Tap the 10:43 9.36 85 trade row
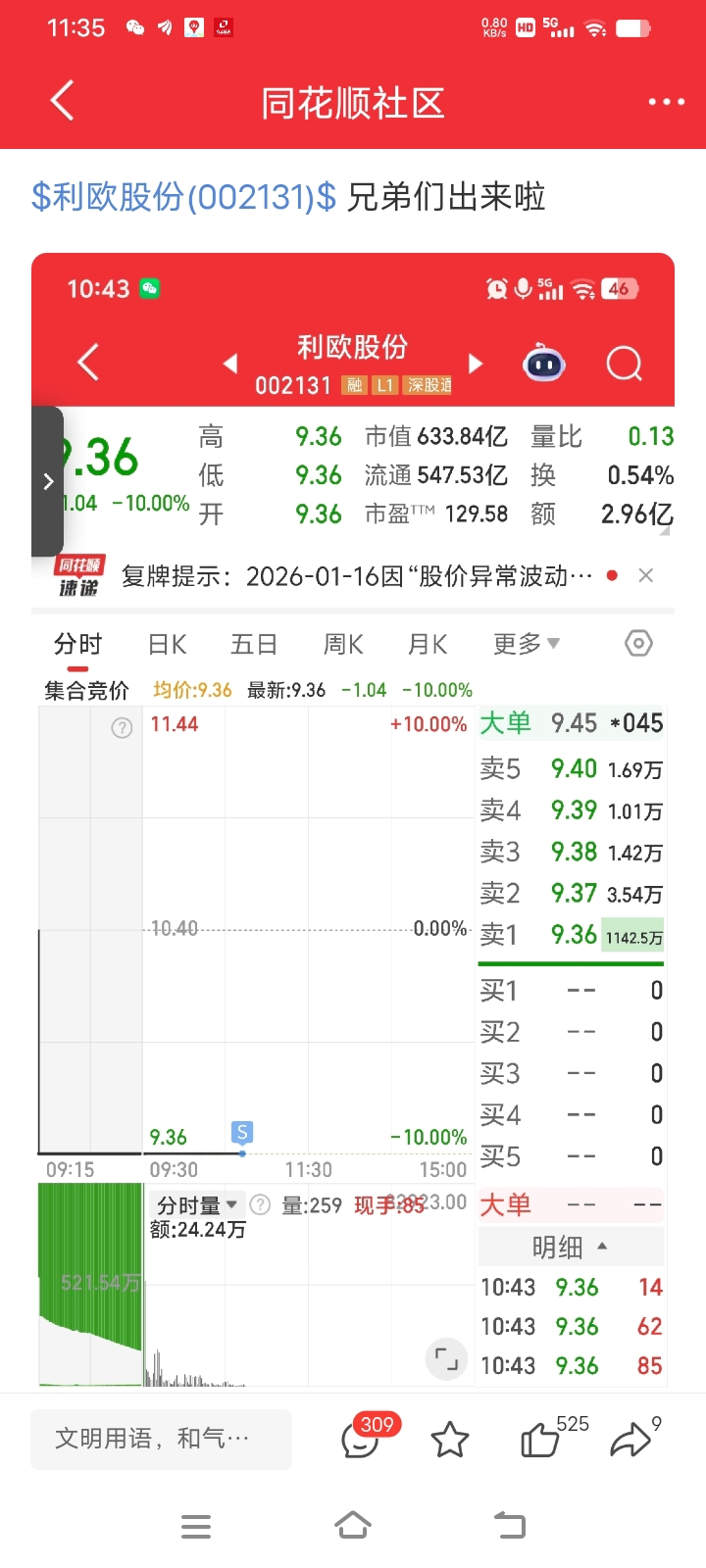706x1568 pixels. point(572,1366)
